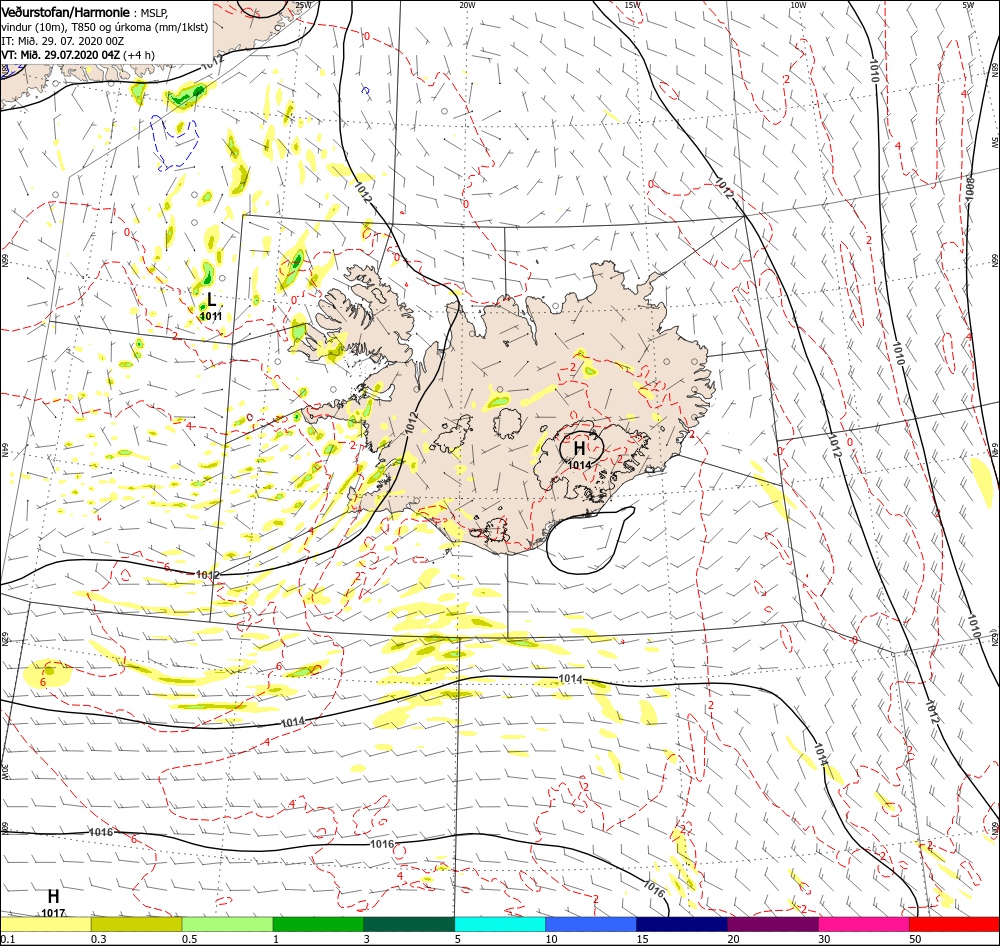This screenshot has height=946, width=1000.
Task: Click the '15W' longitude label
Action: pyautogui.click(x=633, y=5)
